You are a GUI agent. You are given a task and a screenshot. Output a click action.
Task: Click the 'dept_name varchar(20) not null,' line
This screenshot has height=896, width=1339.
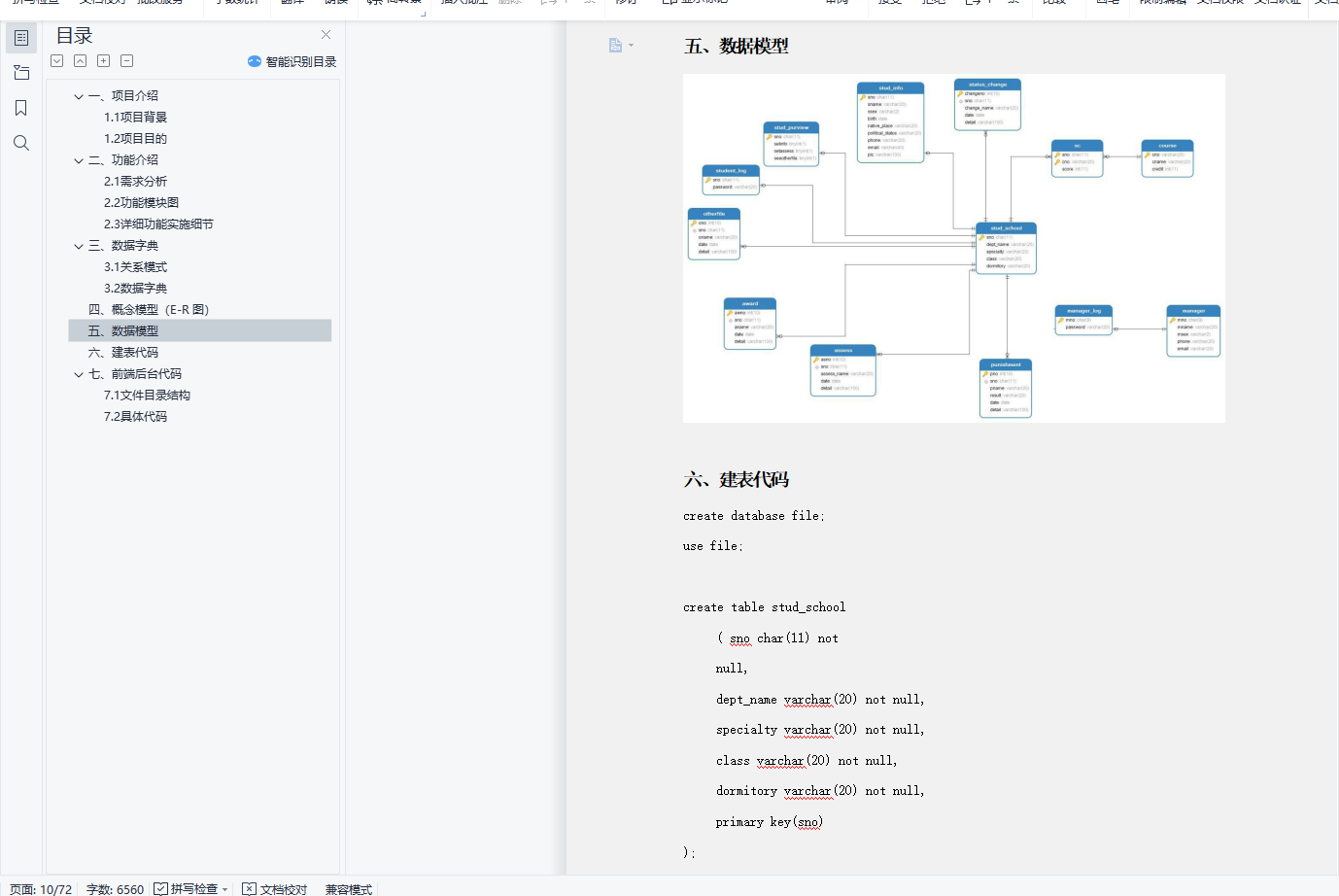coord(820,700)
